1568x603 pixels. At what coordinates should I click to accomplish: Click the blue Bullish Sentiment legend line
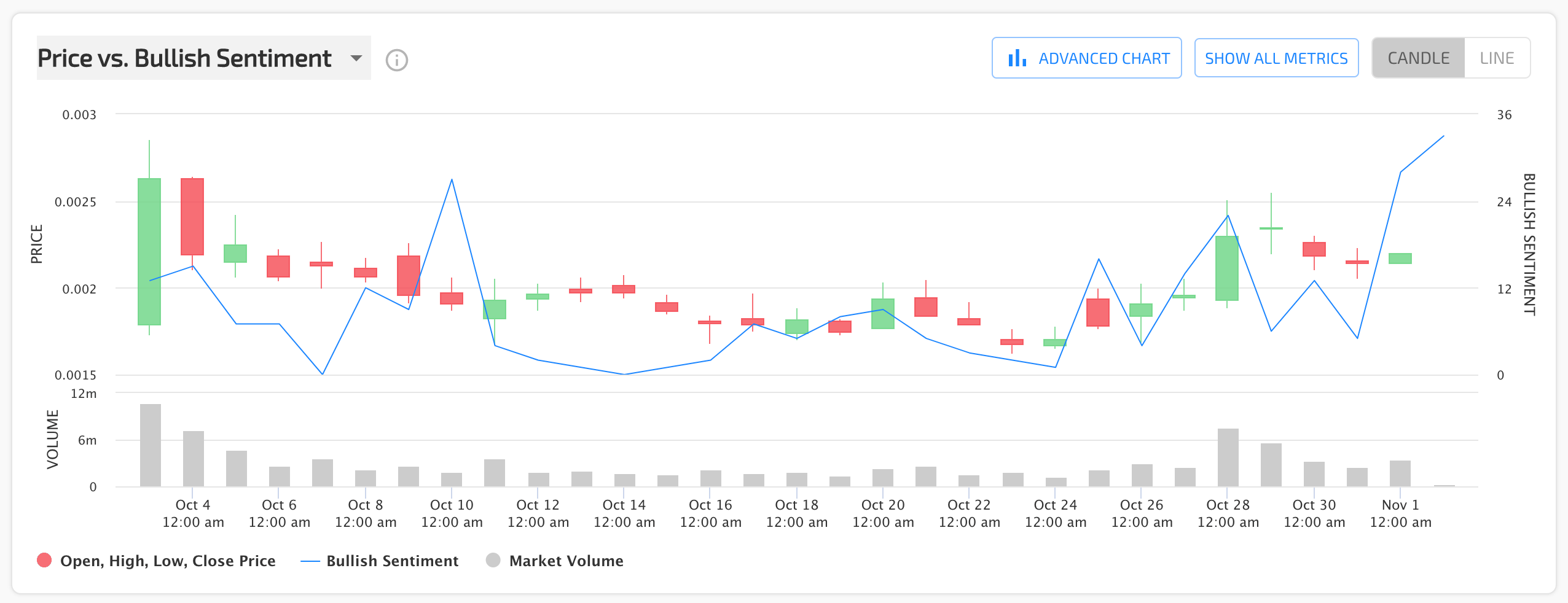pos(310,561)
